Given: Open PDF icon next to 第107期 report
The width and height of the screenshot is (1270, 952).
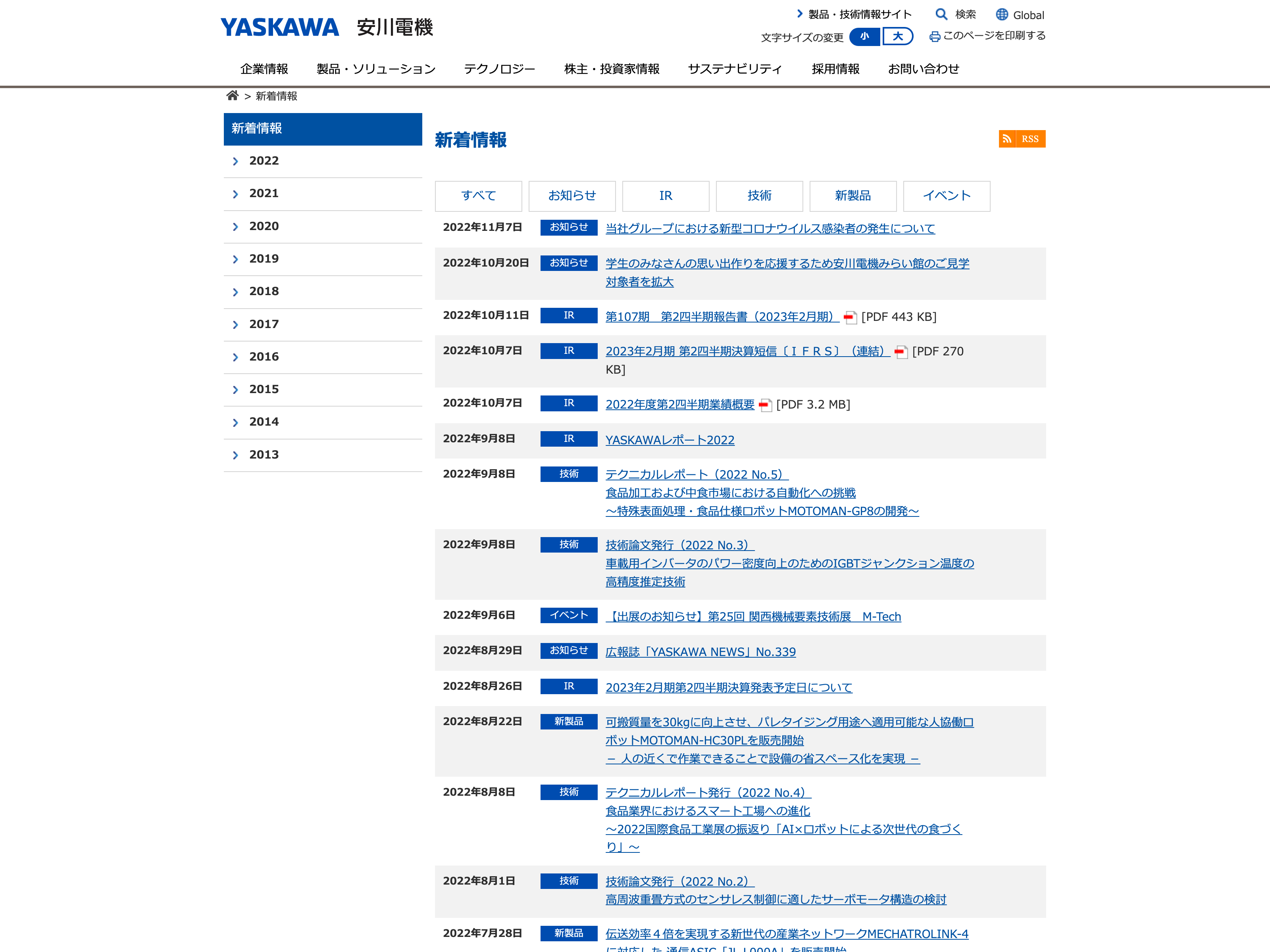Looking at the screenshot, I should pos(850,317).
